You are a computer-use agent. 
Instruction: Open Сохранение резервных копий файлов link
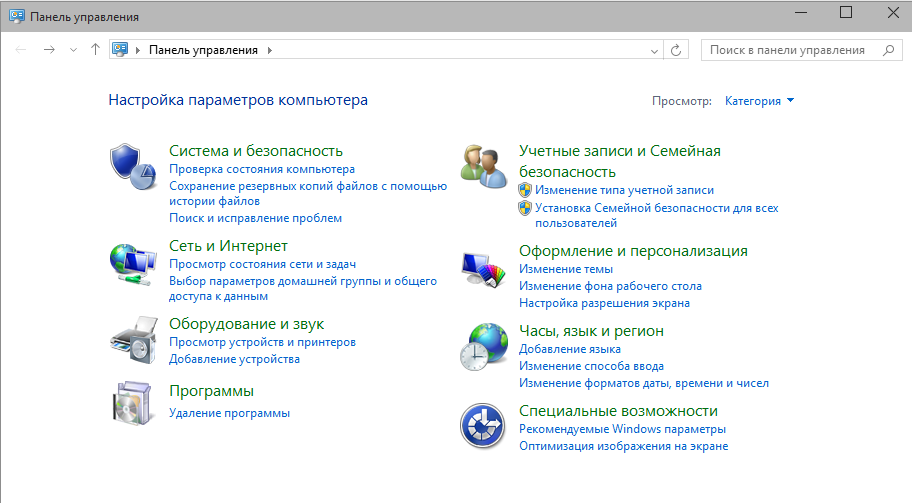308,194
